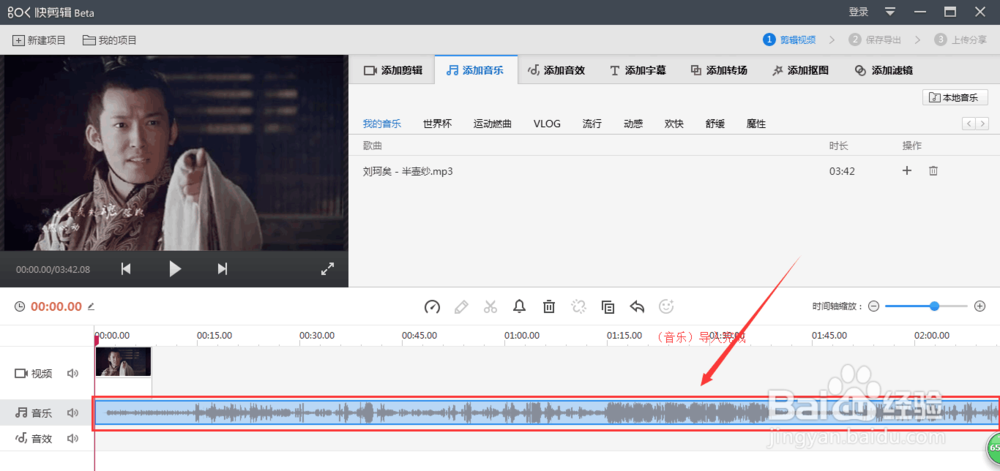
Task: Zoom out timeline with minus icon
Action: (x=874, y=307)
